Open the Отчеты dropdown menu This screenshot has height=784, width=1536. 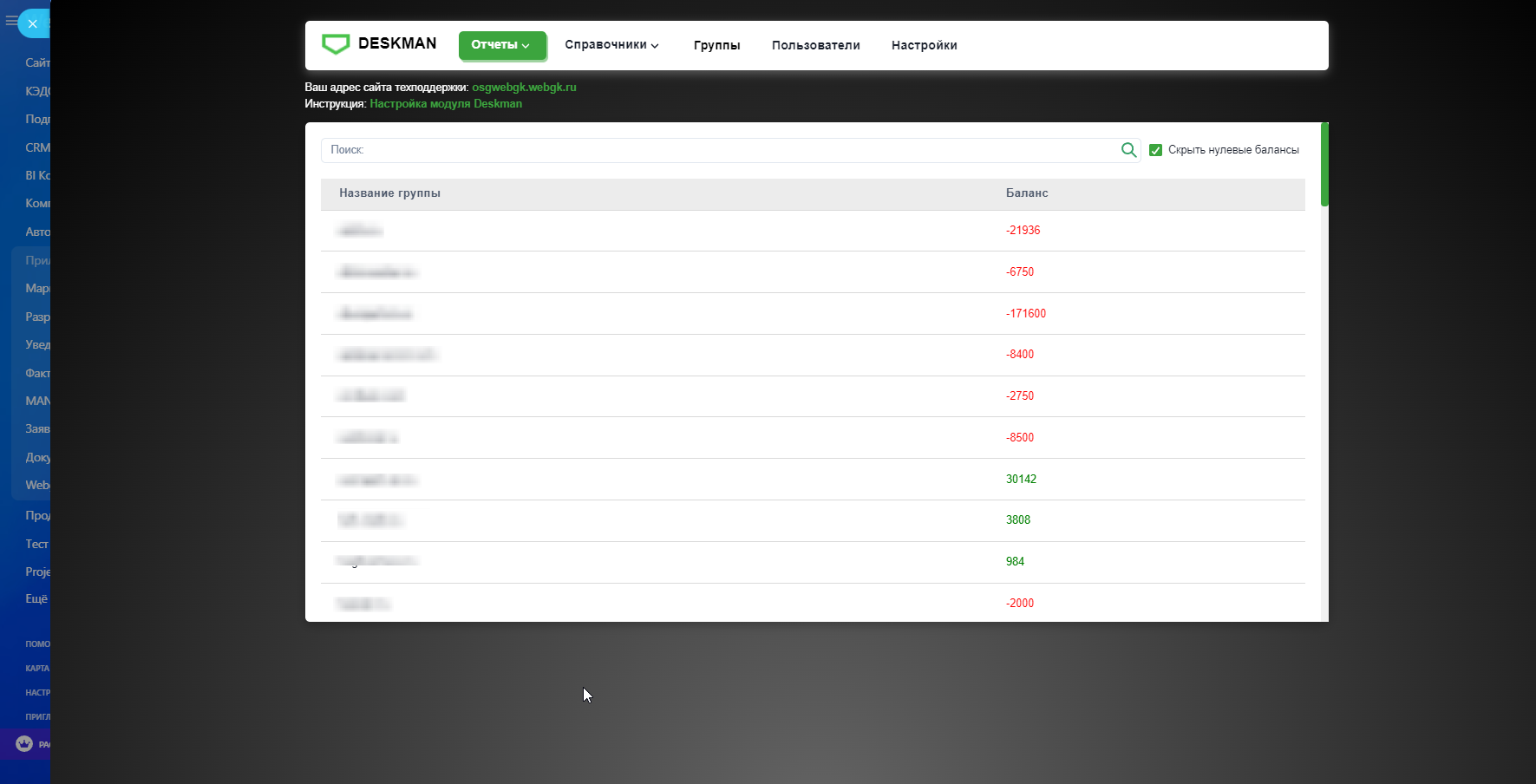502,45
